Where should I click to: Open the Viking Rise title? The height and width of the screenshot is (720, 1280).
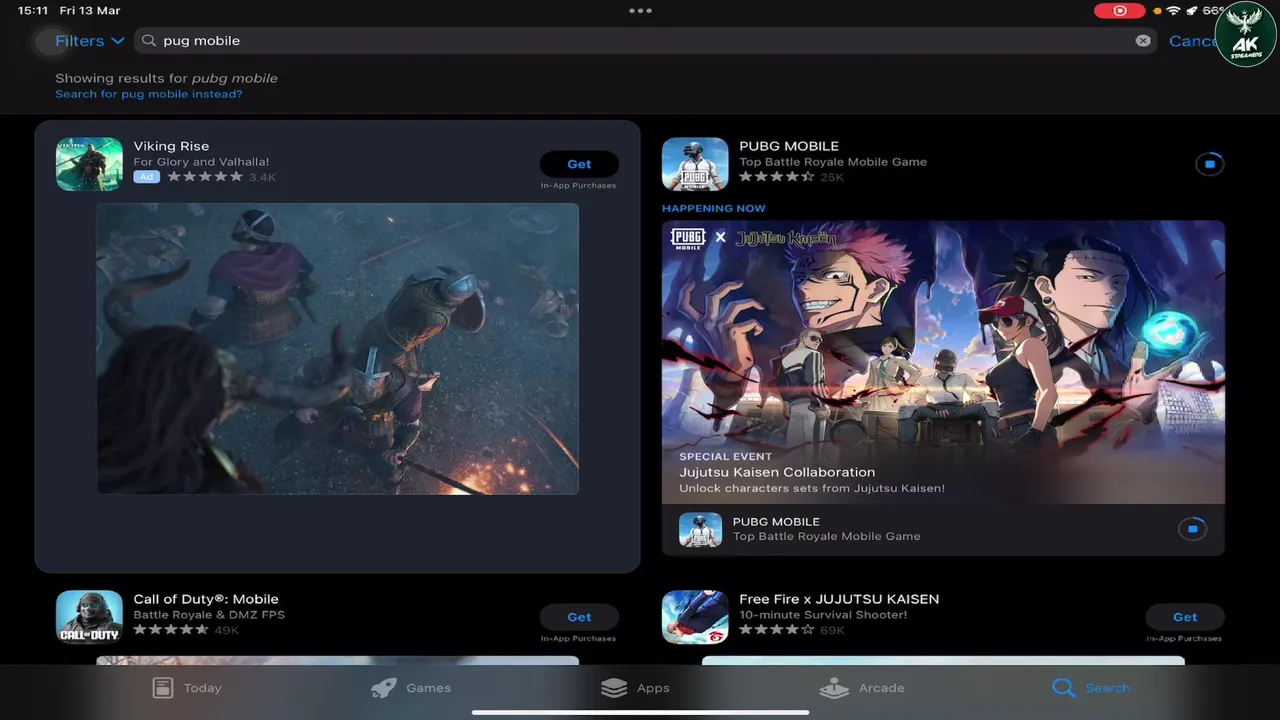pyautogui.click(x=171, y=146)
